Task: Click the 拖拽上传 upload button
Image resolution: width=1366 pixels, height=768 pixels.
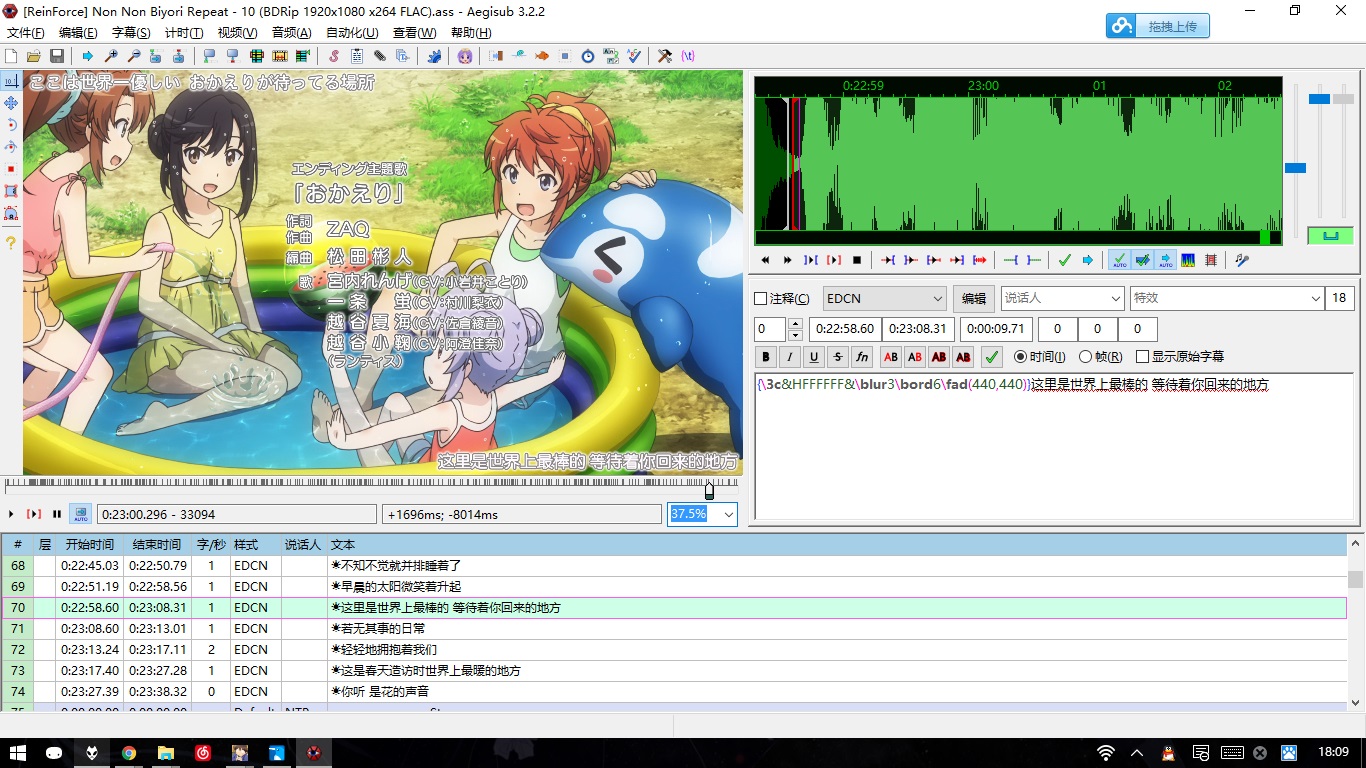Action: point(1158,26)
